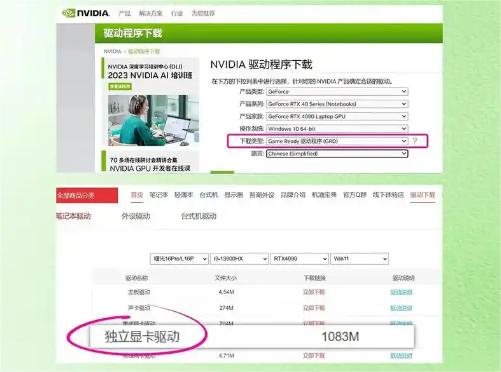Go to the 笔记本 tab in the store navigation

coord(159,195)
